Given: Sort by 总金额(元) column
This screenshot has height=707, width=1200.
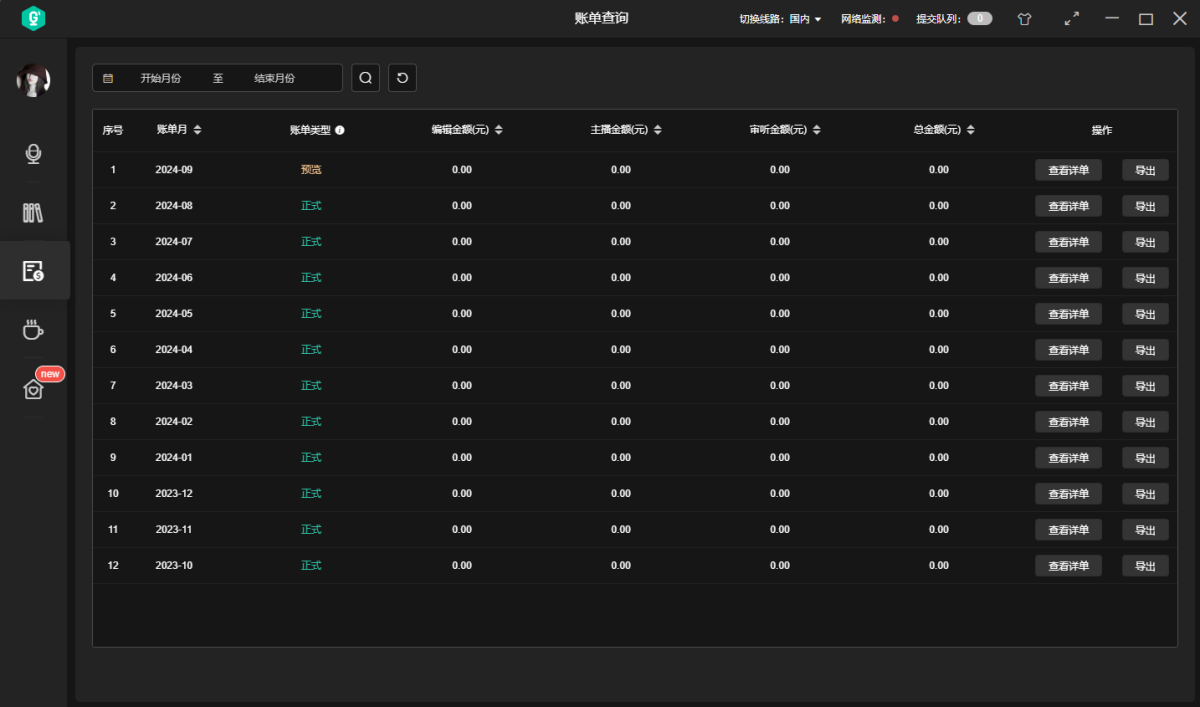Looking at the screenshot, I should [x=970, y=130].
